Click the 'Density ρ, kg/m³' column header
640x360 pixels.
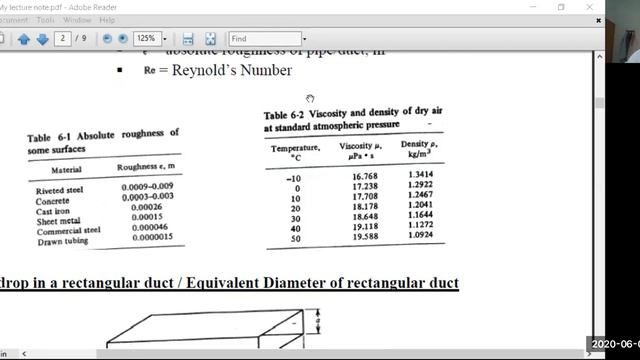[x=419, y=149]
